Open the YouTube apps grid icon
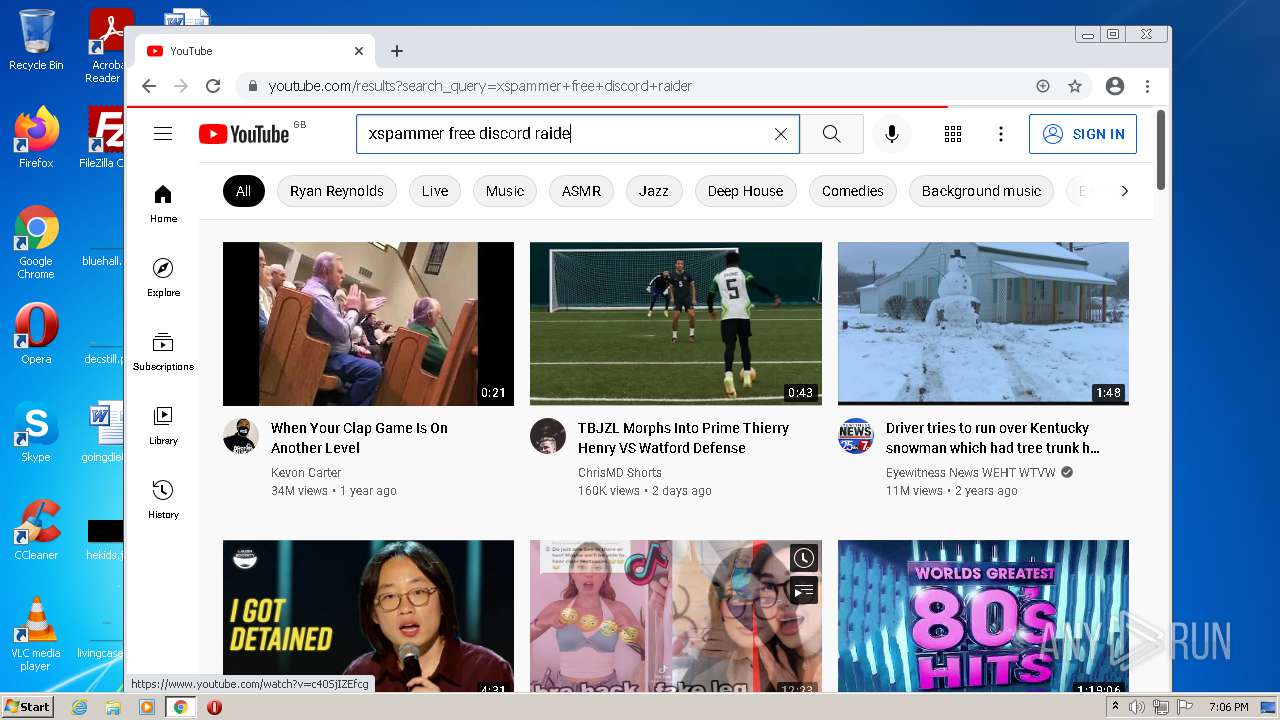 [952, 134]
